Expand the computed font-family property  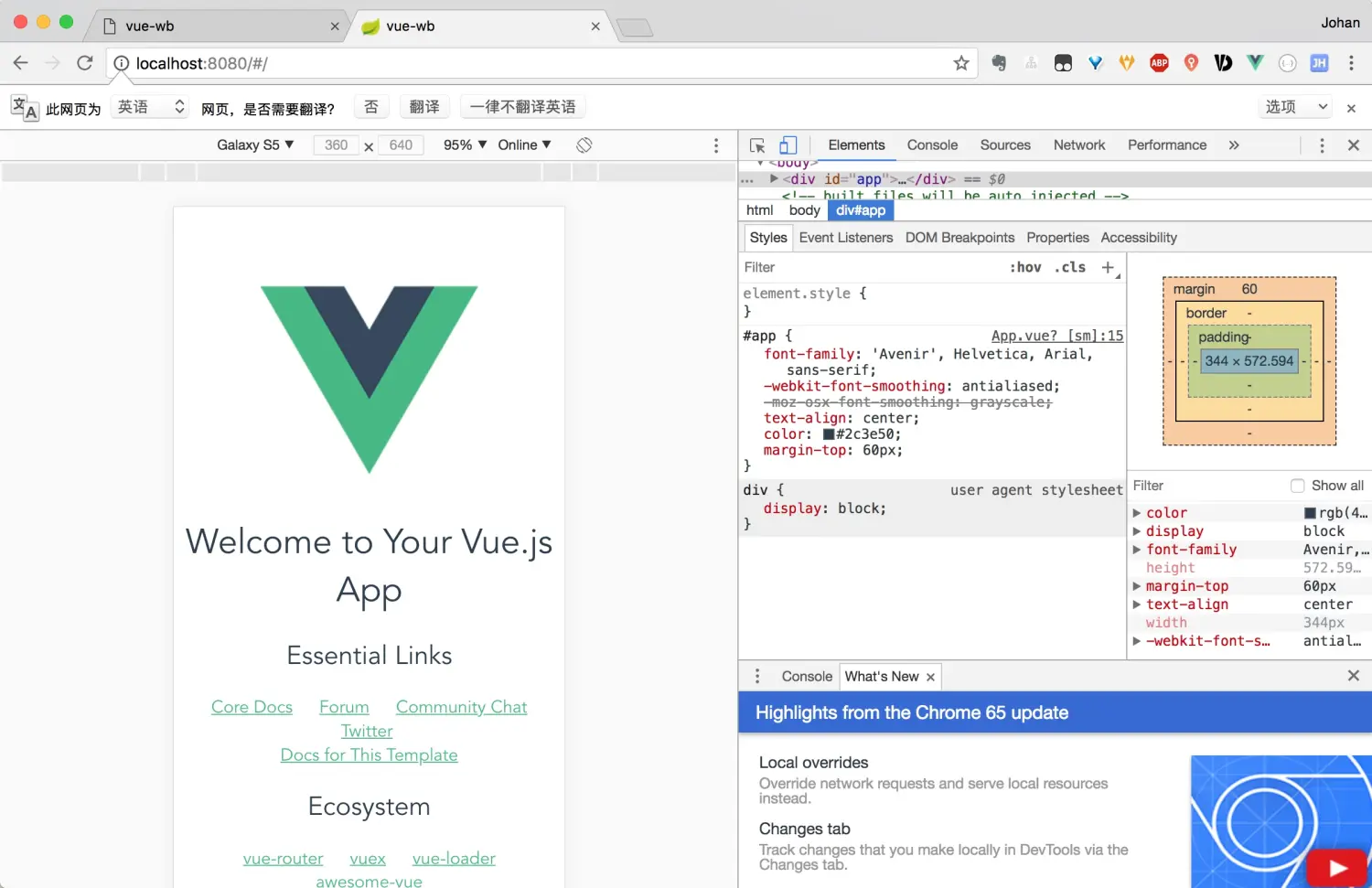(1137, 550)
